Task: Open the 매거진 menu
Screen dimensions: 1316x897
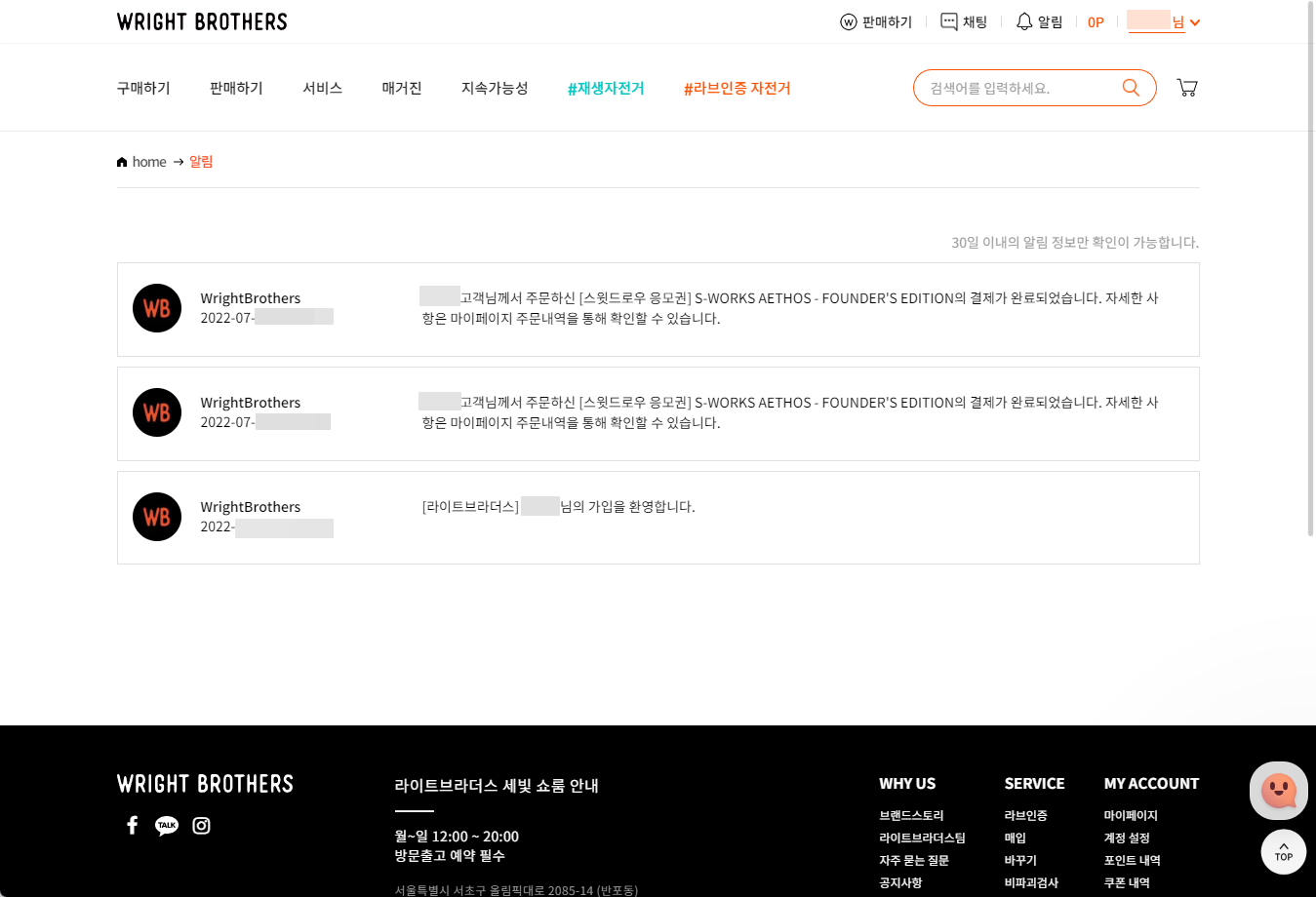Action: click(x=402, y=88)
